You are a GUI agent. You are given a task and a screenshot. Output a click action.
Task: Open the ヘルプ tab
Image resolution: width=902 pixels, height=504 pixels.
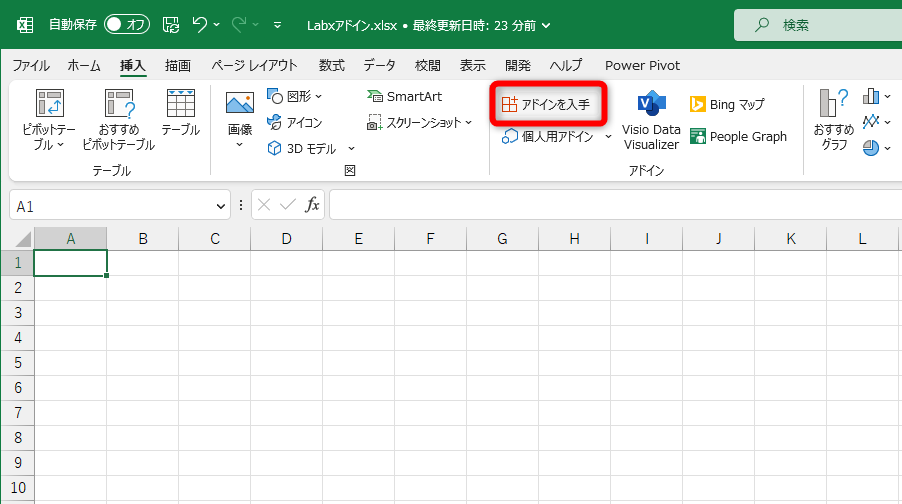(565, 66)
